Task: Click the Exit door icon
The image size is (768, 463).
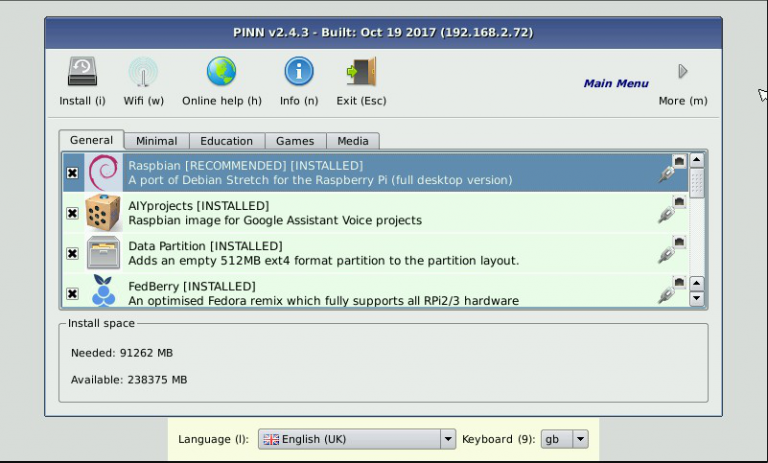Action: 360,72
